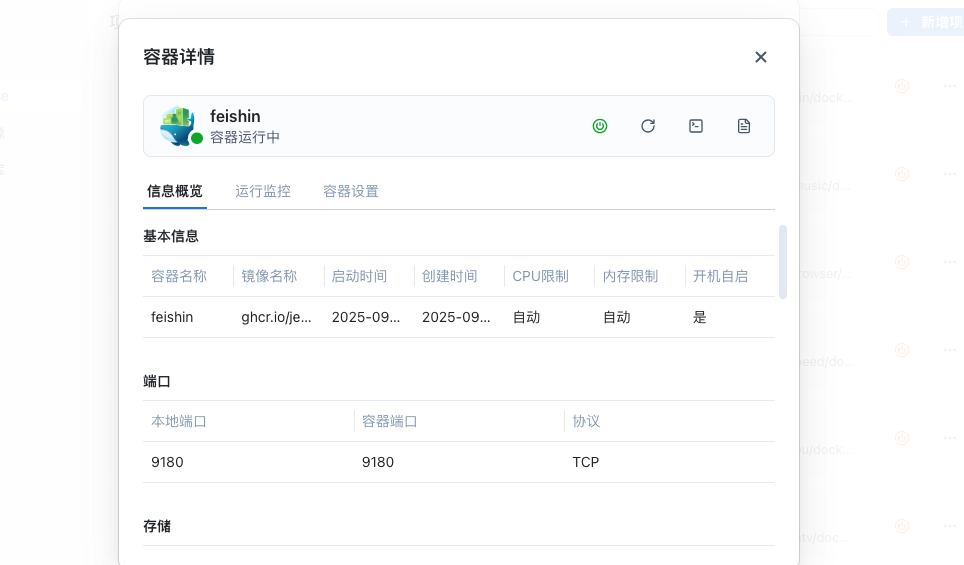Click the 新增 button behind the dialog
Screen dimensions: 964x565
pyautogui.click(x=923, y=22)
